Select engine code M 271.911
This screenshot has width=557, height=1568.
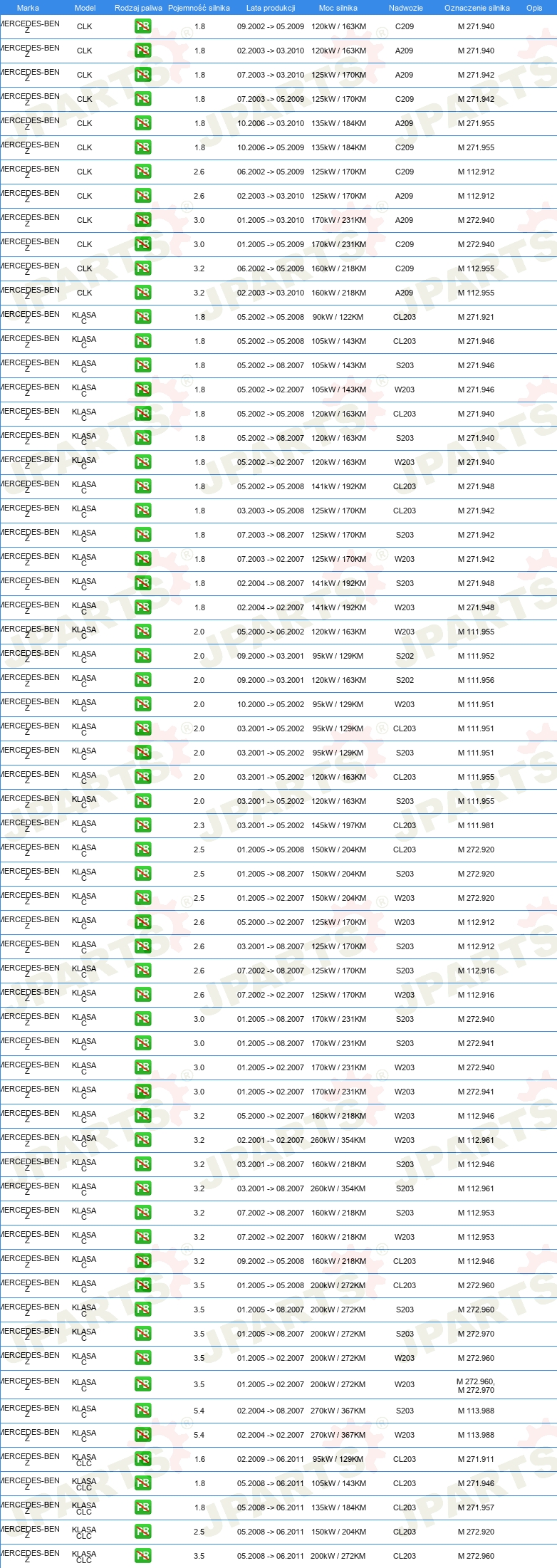[x=476, y=1459]
